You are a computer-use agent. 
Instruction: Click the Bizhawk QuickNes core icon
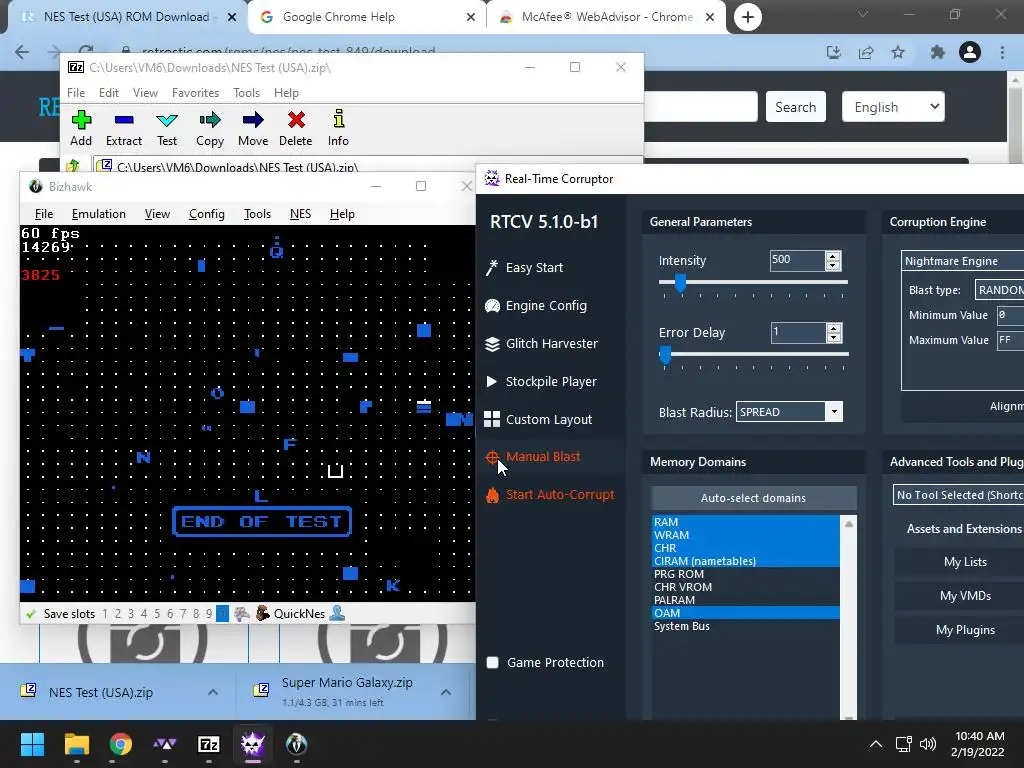pyautogui.click(x=263, y=613)
